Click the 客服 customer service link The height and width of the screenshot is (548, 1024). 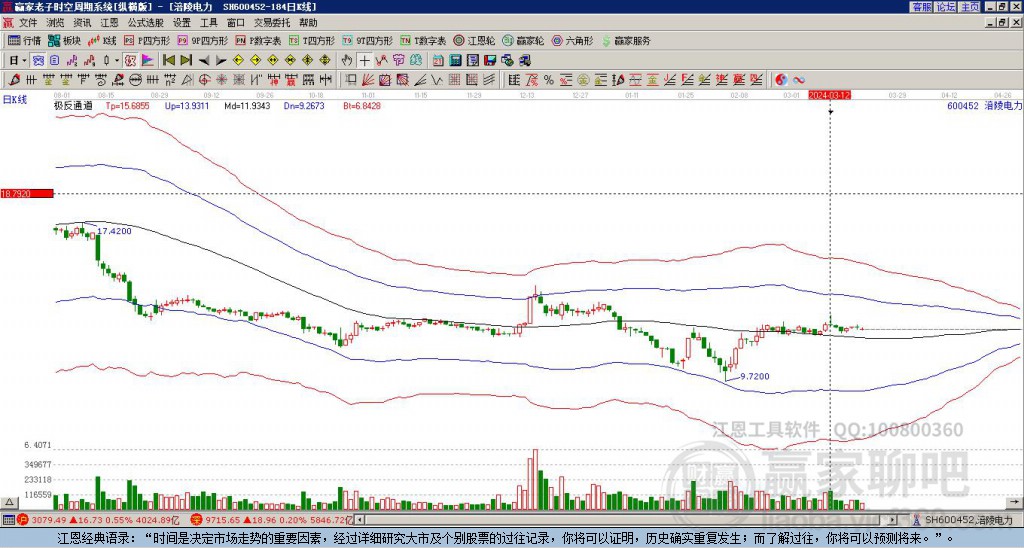921,7
